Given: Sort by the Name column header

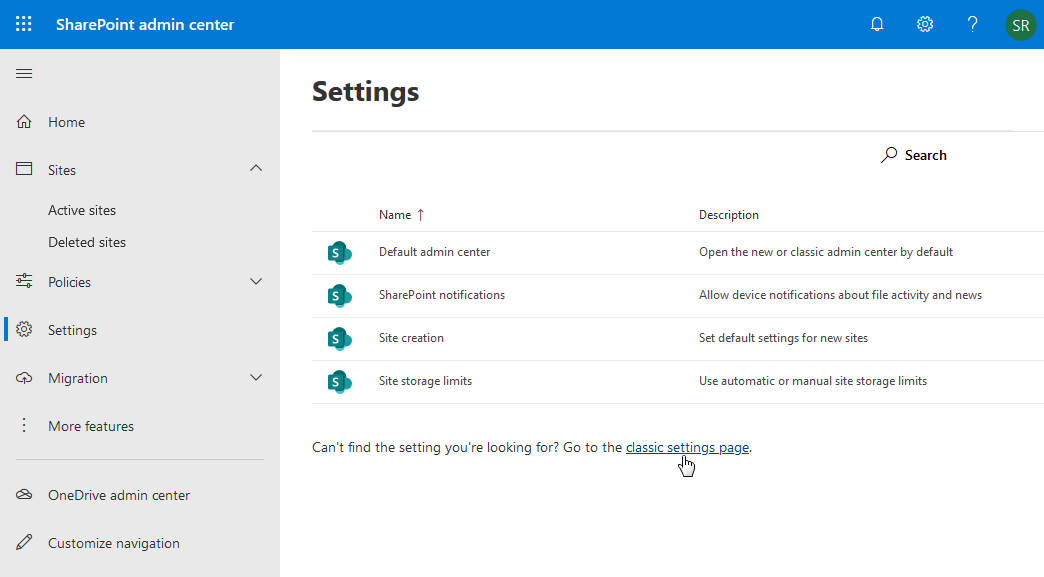Looking at the screenshot, I should pyautogui.click(x=395, y=215).
